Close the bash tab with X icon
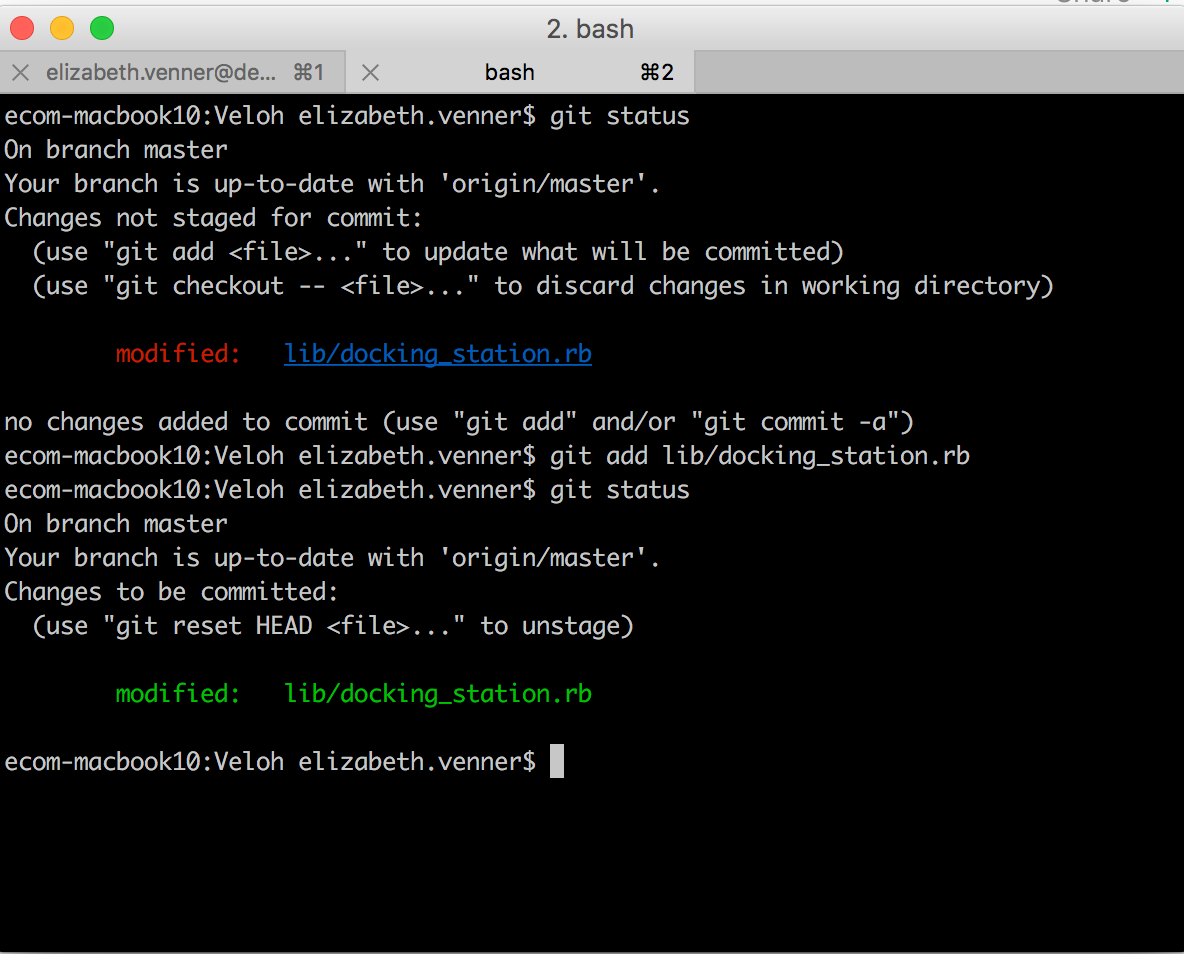The height and width of the screenshot is (954, 1184). click(370, 73)
